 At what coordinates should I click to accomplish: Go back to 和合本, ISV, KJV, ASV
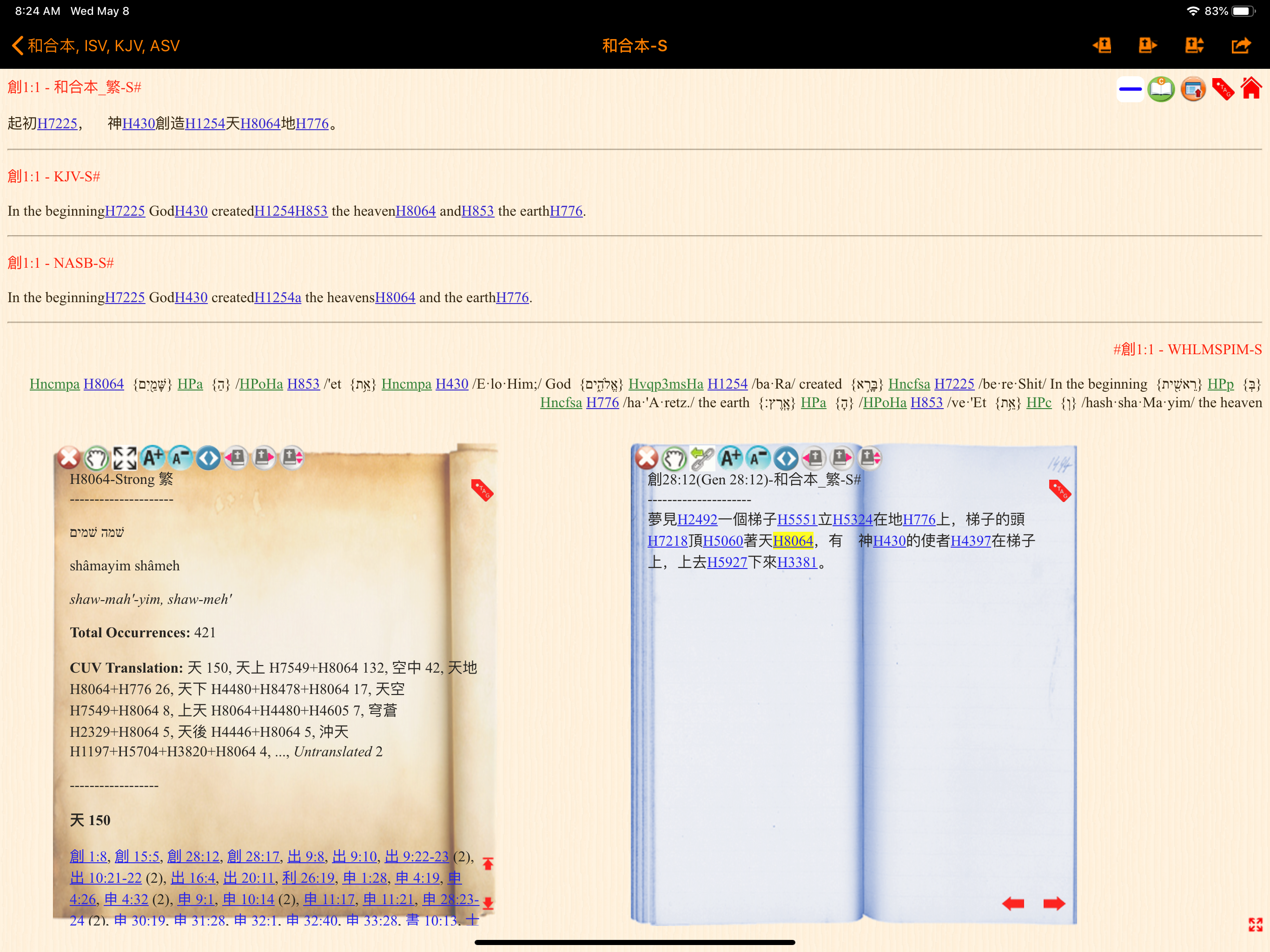click(x=95, y=46)
